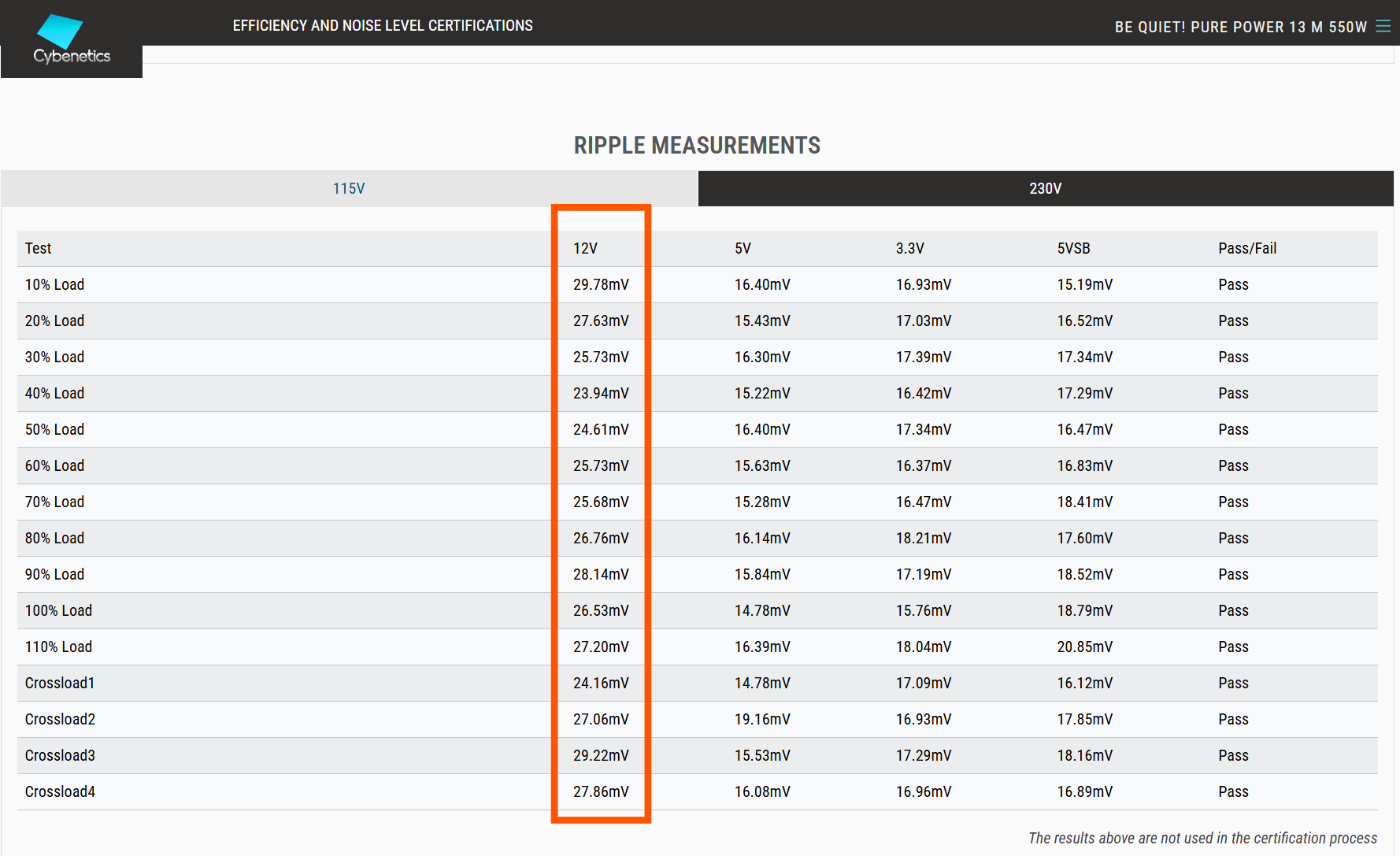1400x856 pixels.
Task: Click the 28.14mV 12V value
Action: 601,574
